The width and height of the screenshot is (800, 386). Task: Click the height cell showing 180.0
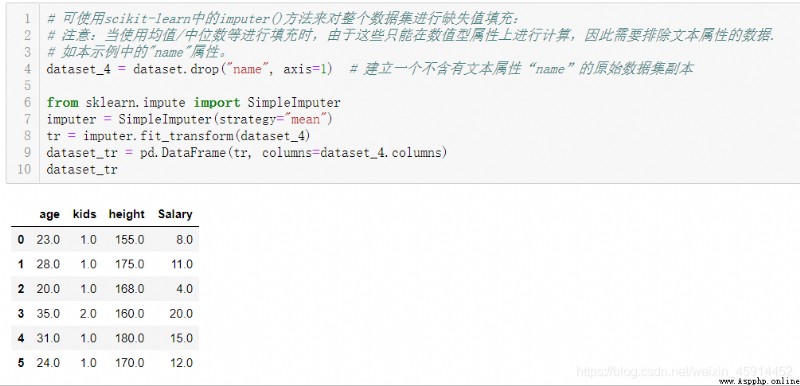(x=130, y=338)
